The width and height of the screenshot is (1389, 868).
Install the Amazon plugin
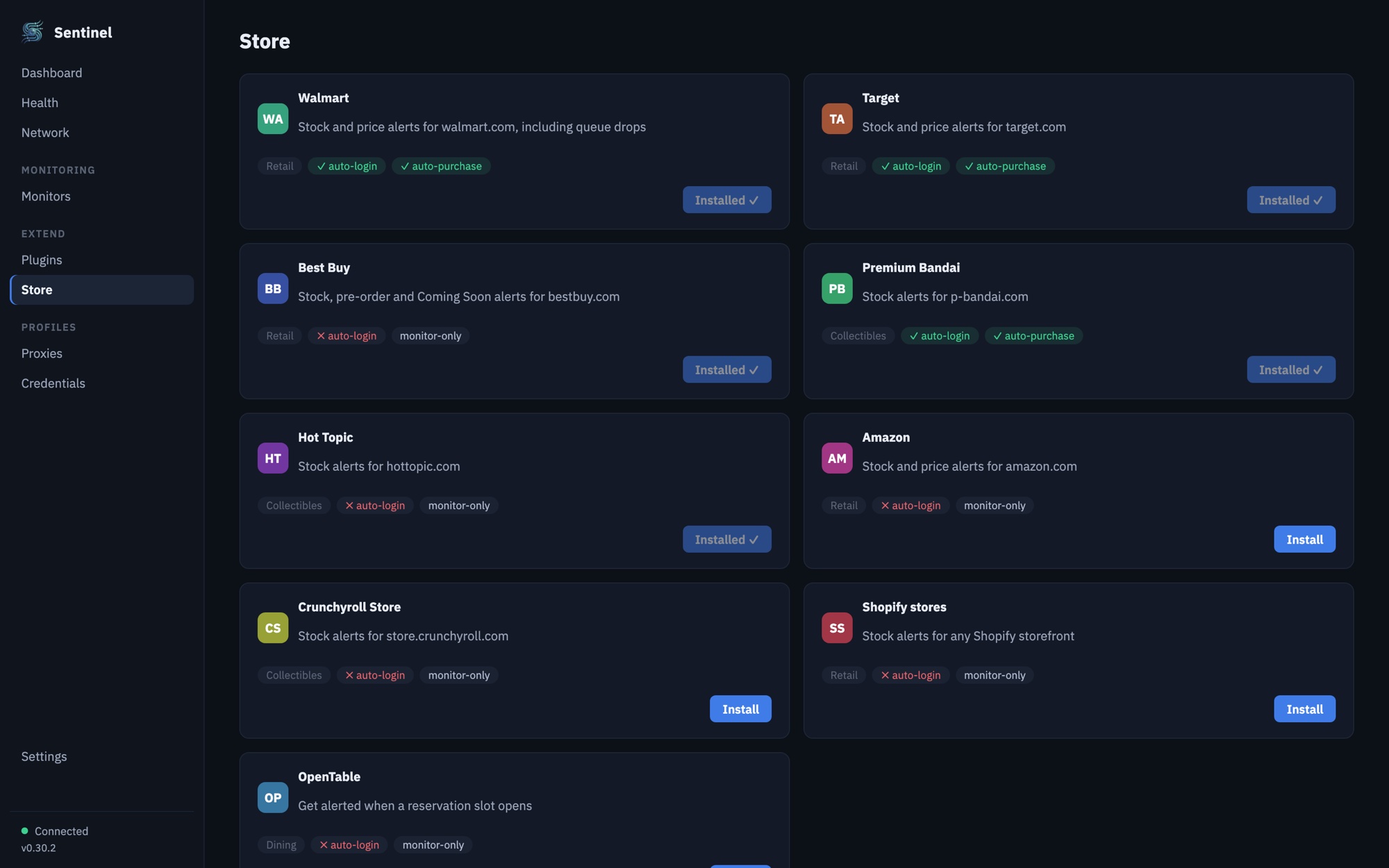[1304, 539]
